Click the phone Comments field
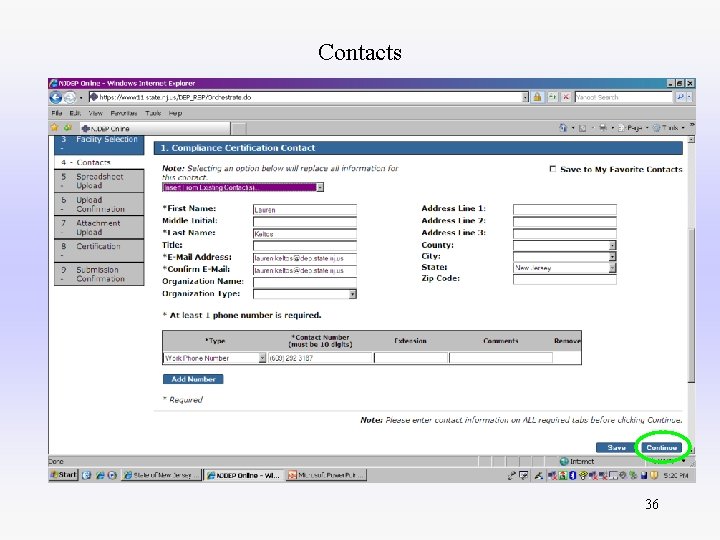The image size is (720, 540). point(501,358)
